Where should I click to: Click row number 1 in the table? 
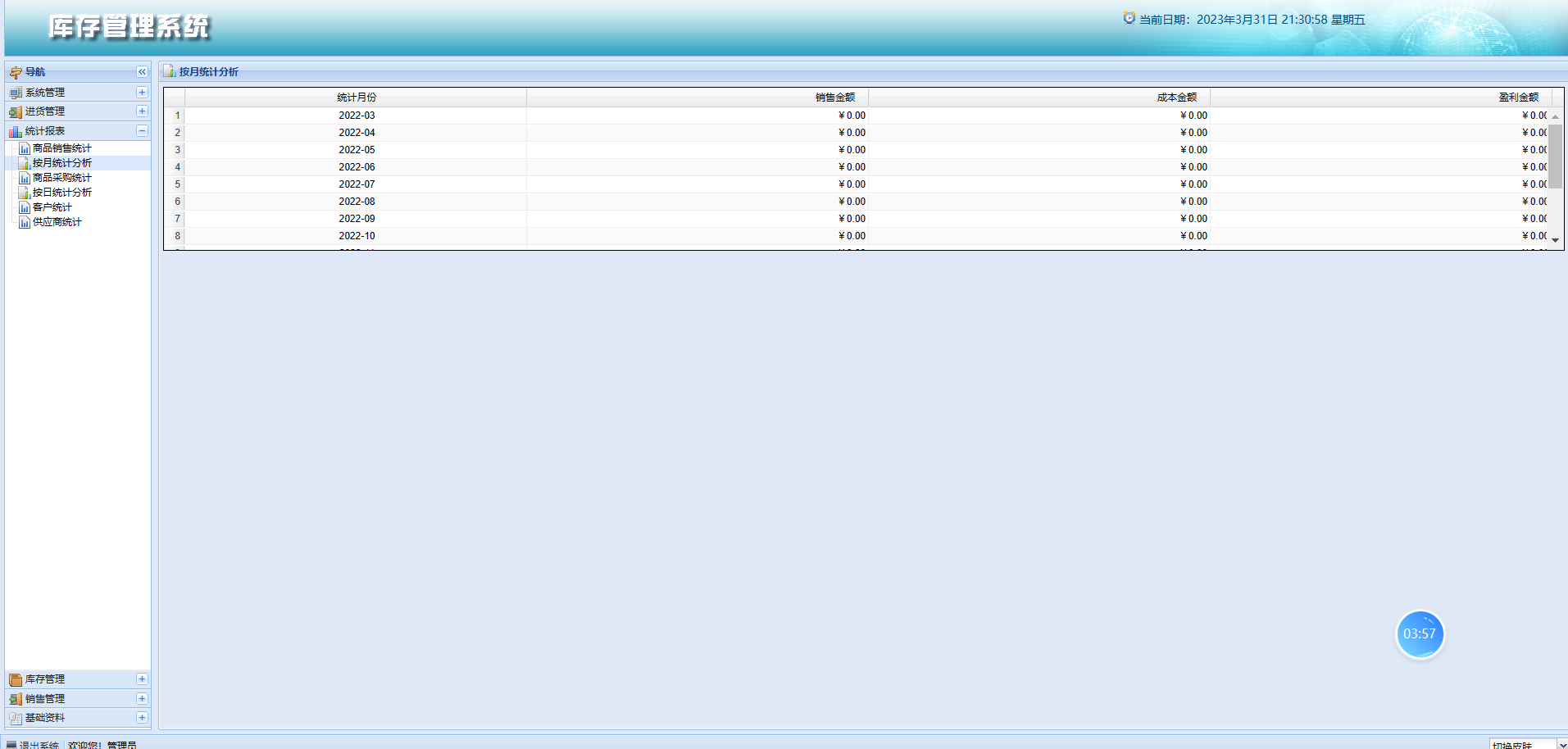point(177,116)
